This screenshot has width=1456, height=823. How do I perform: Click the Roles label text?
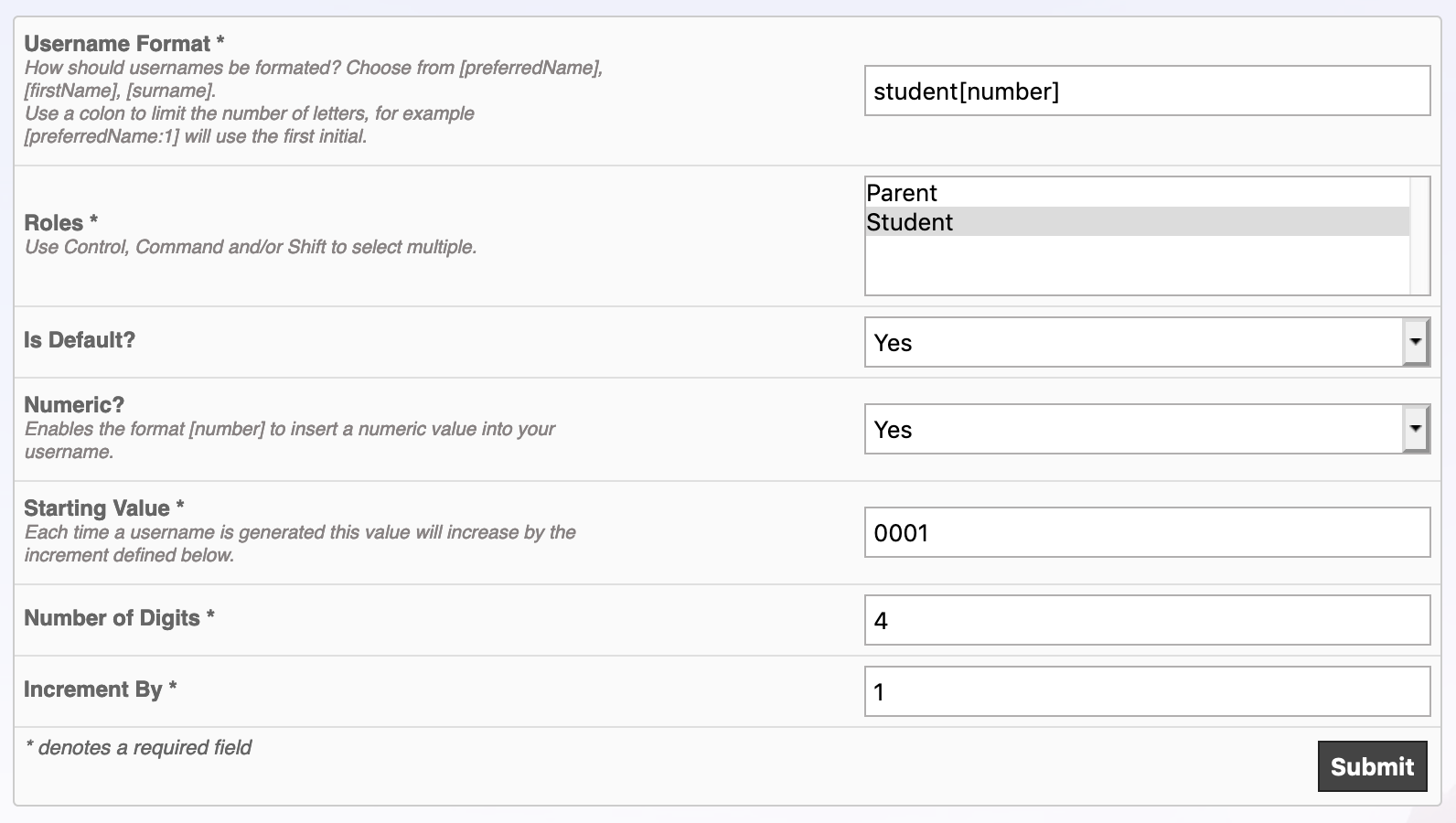pos(54,223)
